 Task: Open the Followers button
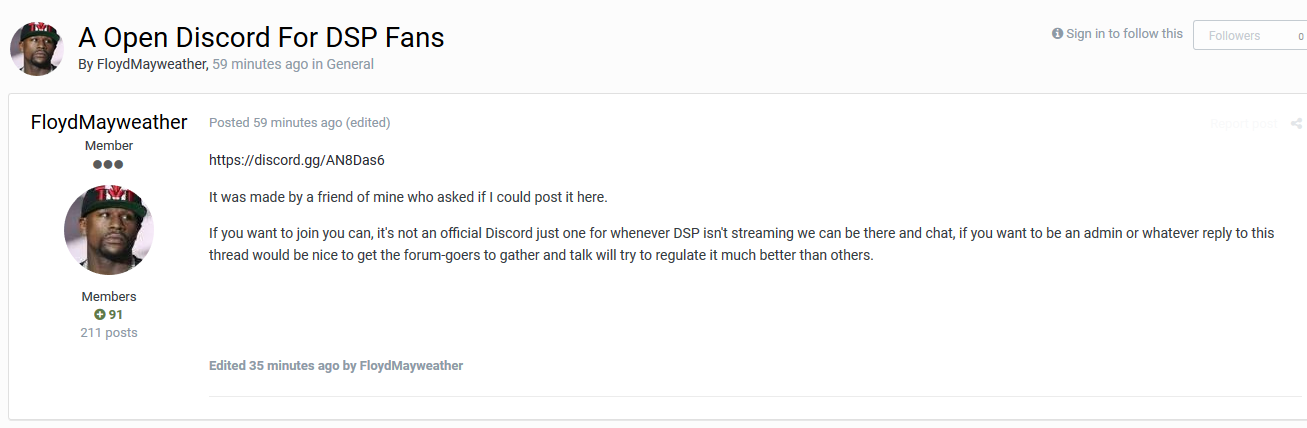[1250, 35]
